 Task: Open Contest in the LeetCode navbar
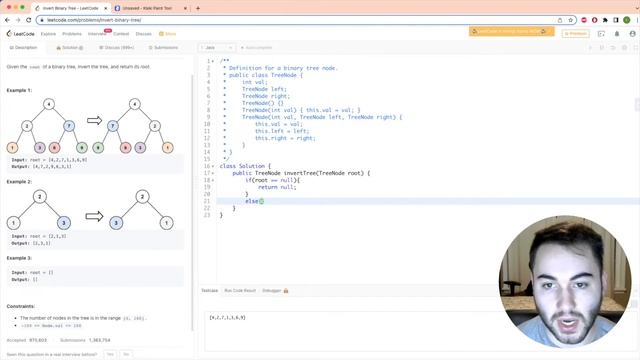pyautogui.click(x=121, y=34)
